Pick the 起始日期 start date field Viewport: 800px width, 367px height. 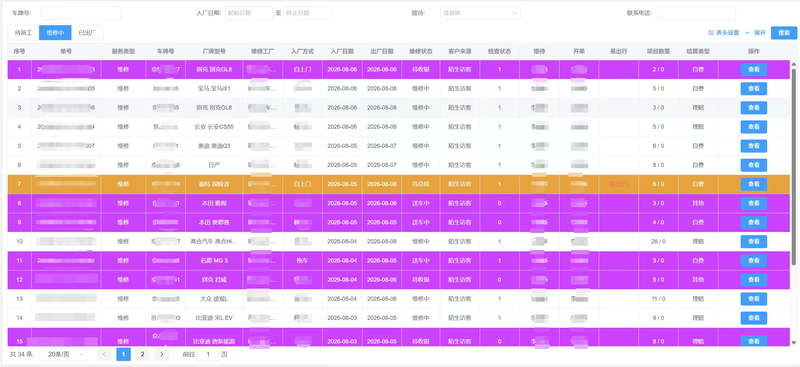(249, 13)
